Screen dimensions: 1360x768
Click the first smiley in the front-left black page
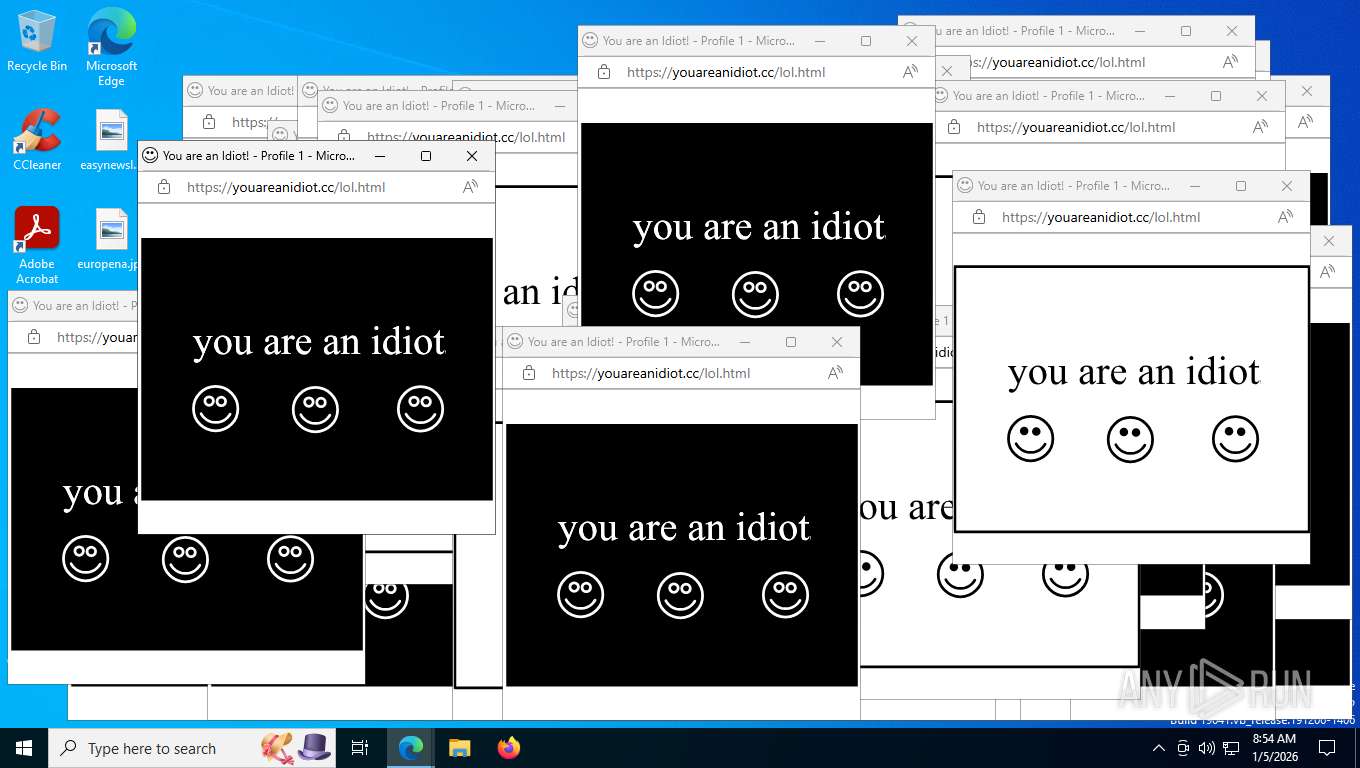pos(215,409)
